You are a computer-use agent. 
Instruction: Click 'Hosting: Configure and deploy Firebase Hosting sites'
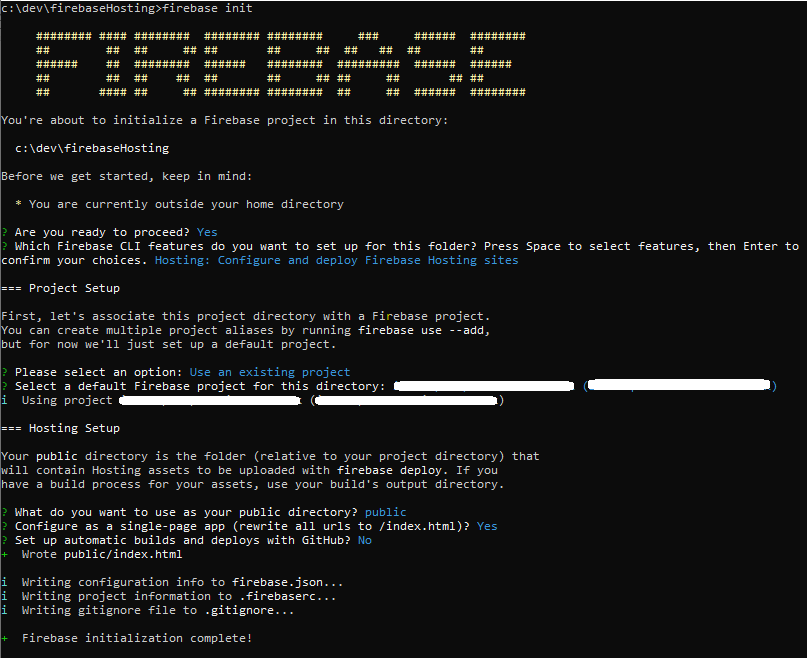tap(336, 260)
